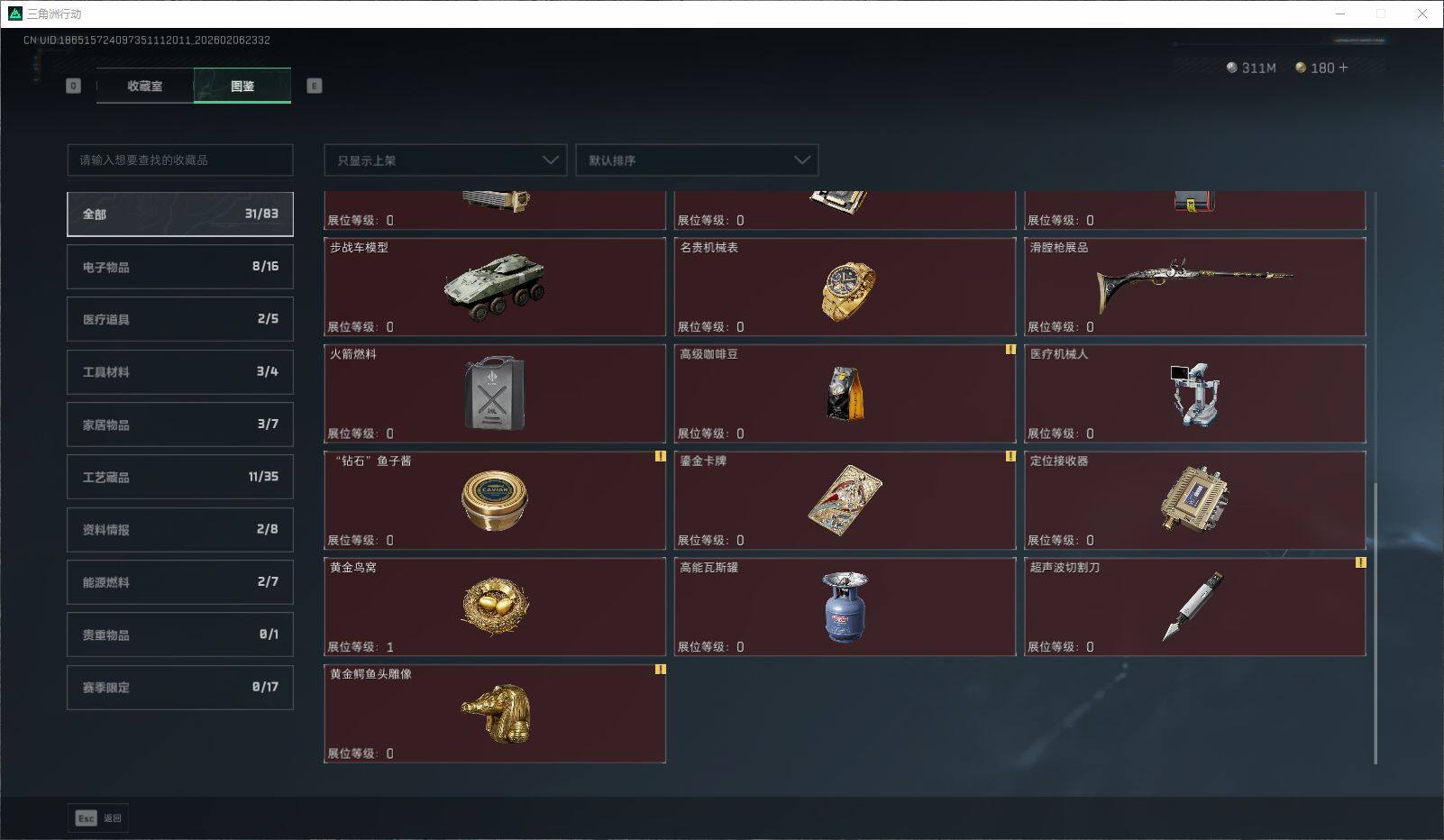Select the 步战车模型 armored vehicle icon

click(x=495, y=287)
